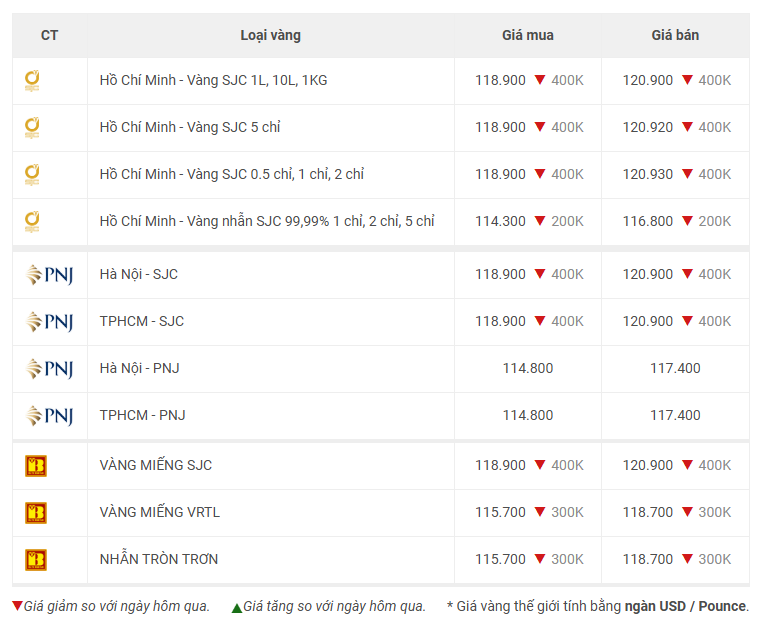
Task: Click the CT column header
Action: pos(49,35)
